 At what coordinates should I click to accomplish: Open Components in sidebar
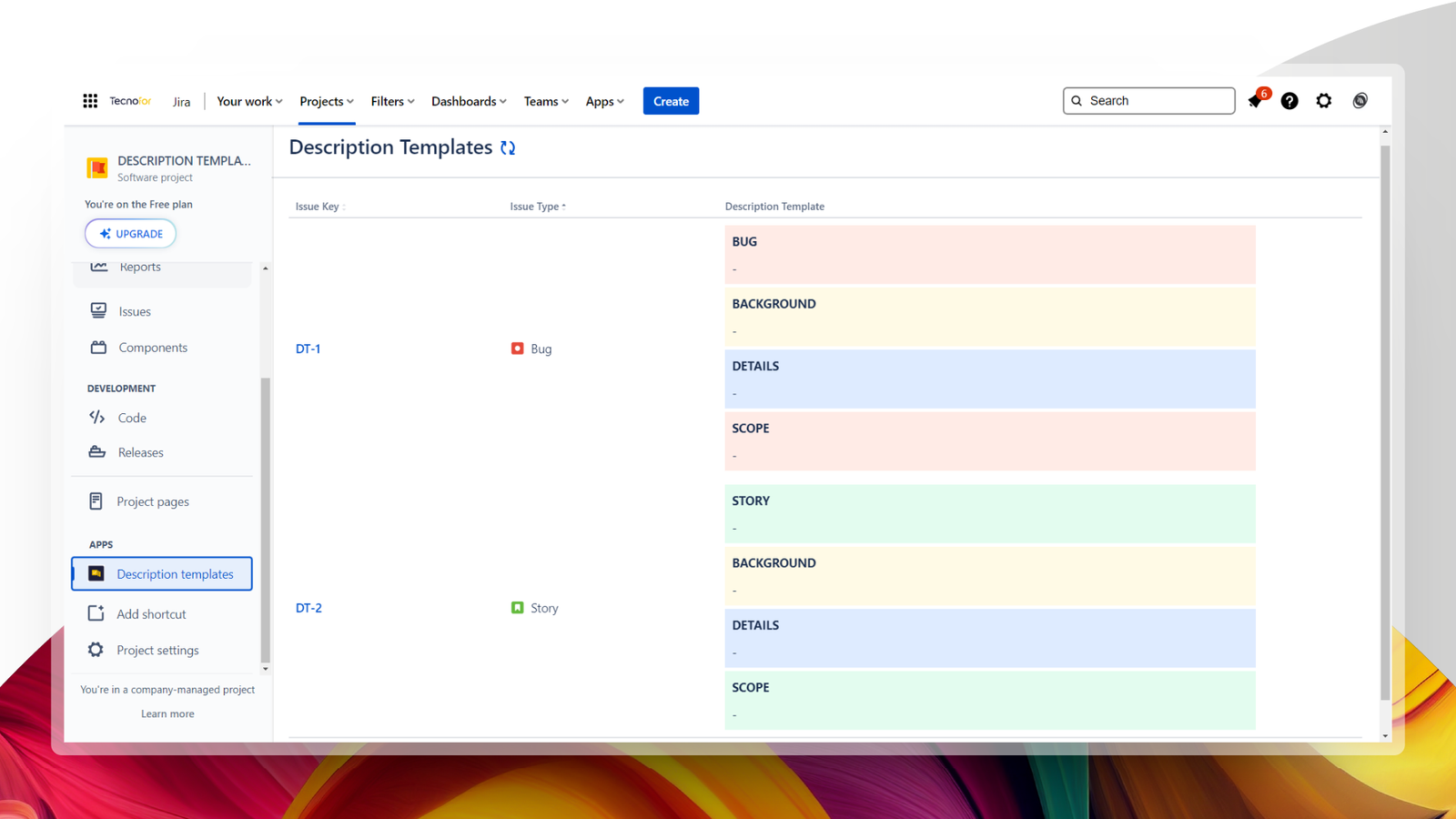[x=153, y=348]
